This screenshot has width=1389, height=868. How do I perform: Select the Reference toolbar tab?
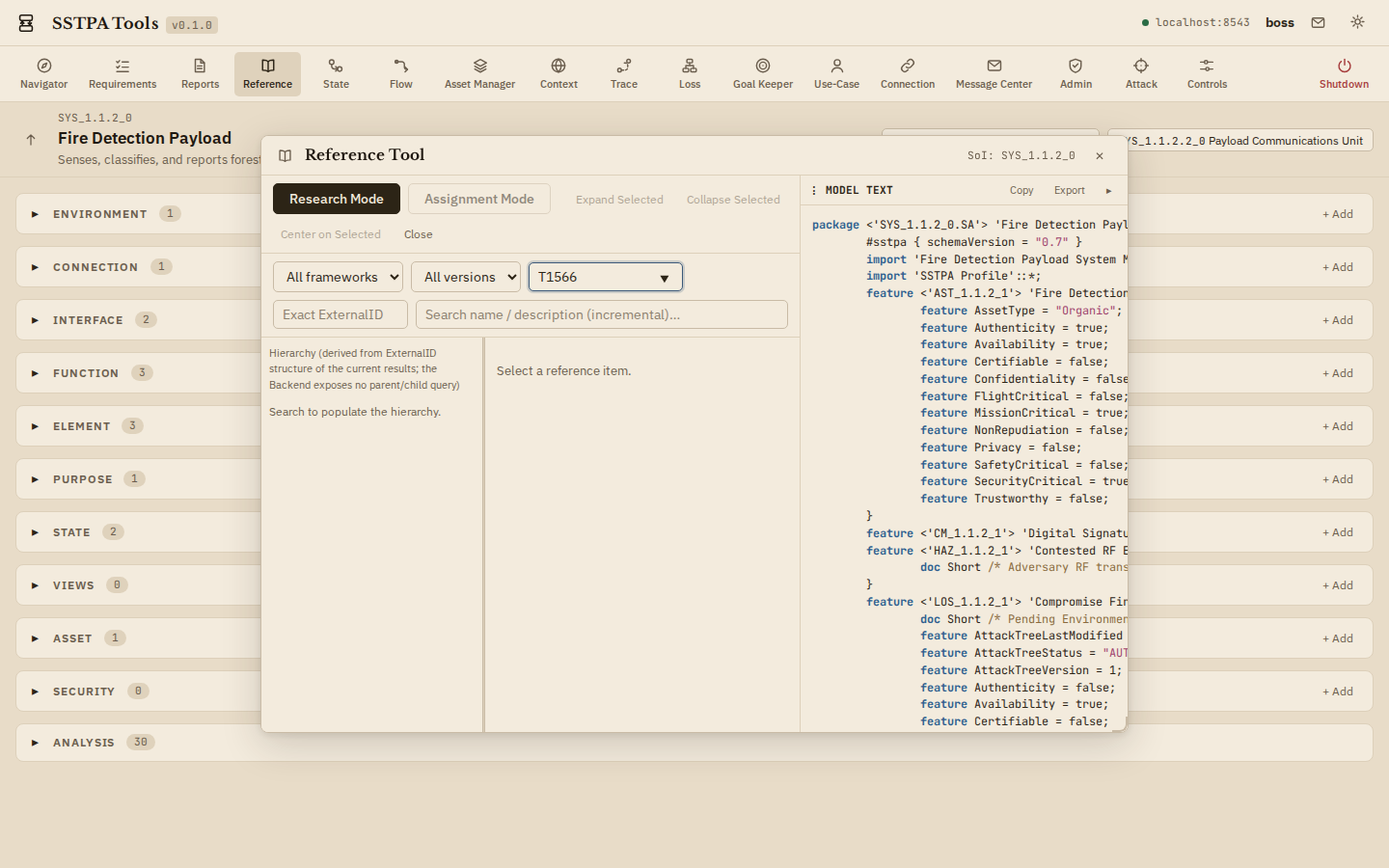pyautogui.click(x=267, y=74)
